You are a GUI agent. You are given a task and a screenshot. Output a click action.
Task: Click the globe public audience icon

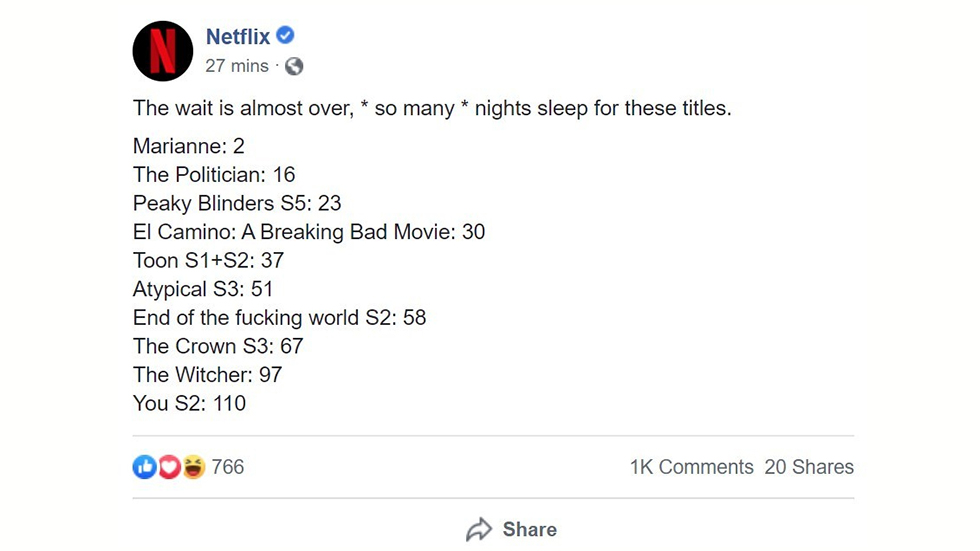(294, 66)
